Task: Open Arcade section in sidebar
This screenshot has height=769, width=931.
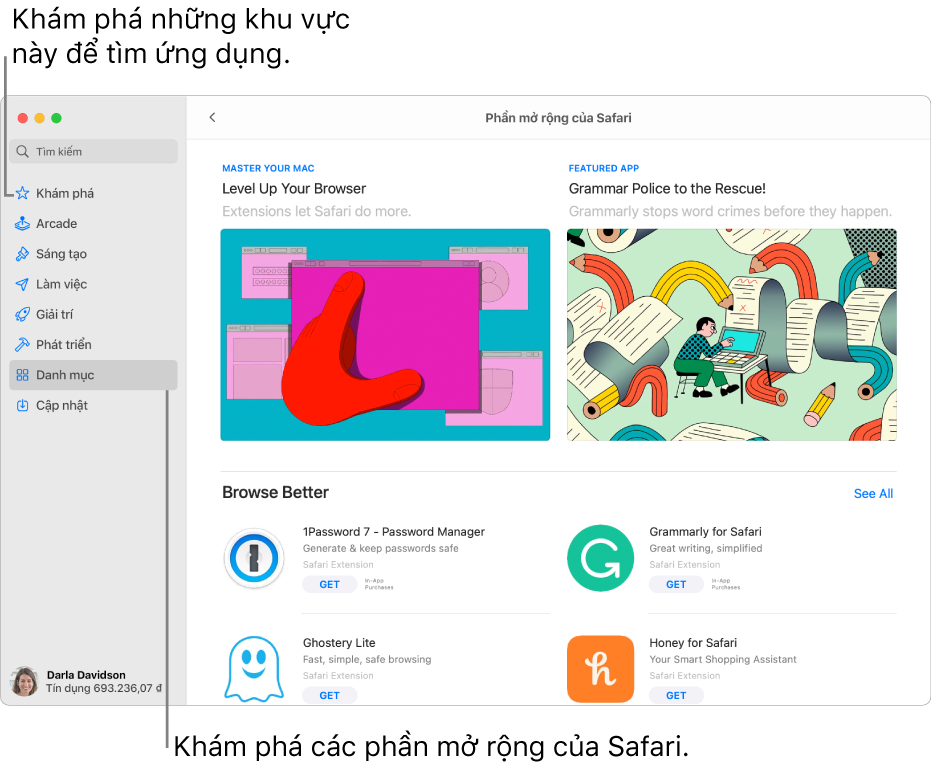Action: coord(93,223)
